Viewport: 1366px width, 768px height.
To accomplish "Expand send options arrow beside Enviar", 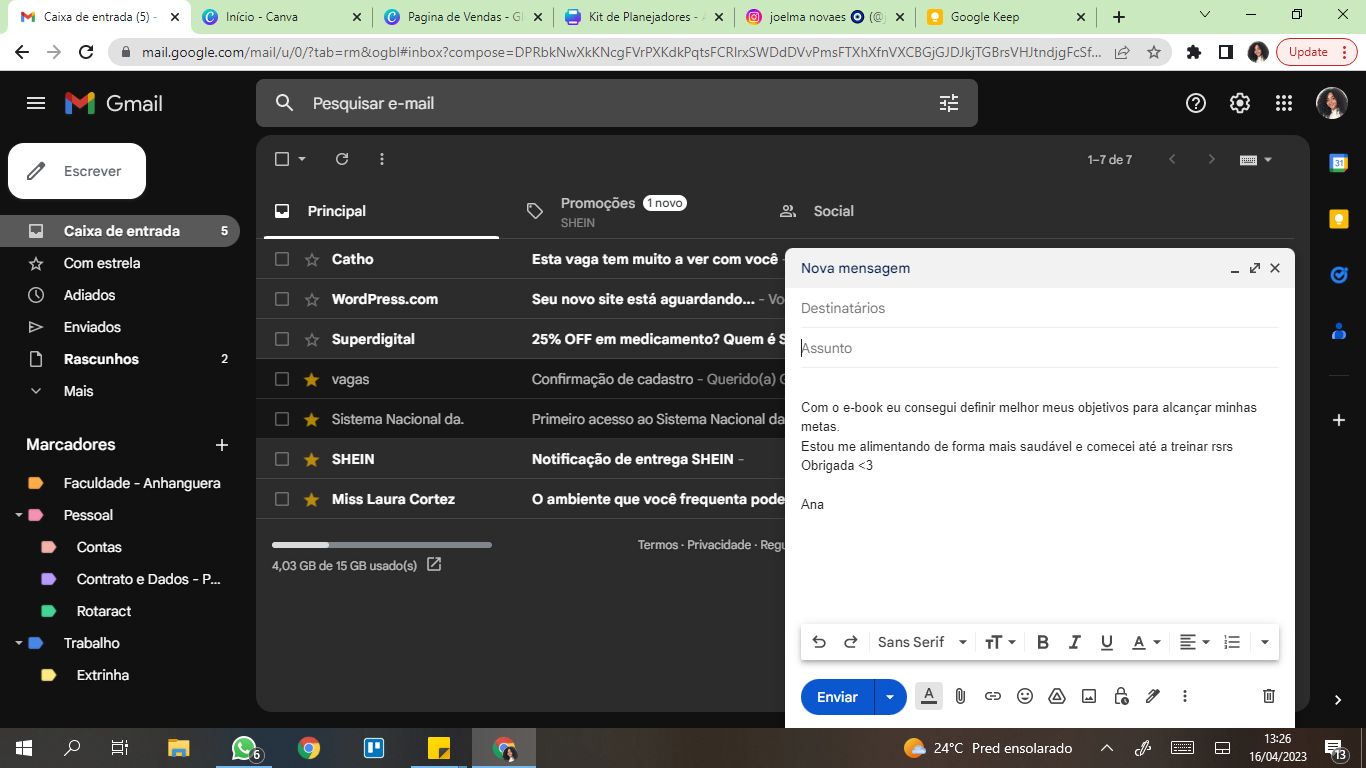I will click(890, 697).
